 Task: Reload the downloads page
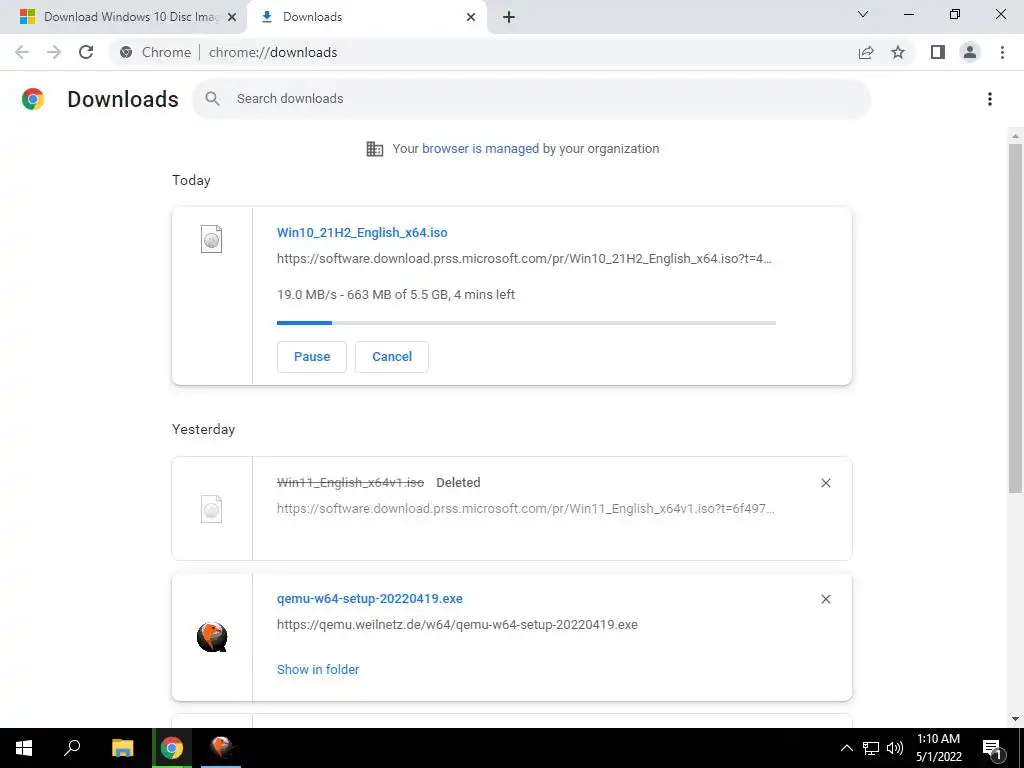(x=86, y=52)
